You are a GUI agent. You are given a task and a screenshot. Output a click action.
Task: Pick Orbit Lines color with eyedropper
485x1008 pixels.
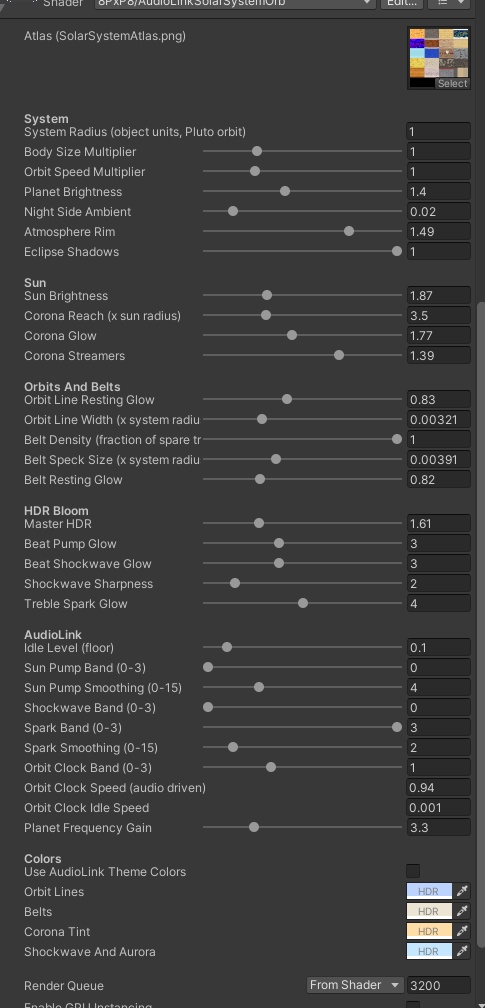pyautogui.click(x=462, y=892)
